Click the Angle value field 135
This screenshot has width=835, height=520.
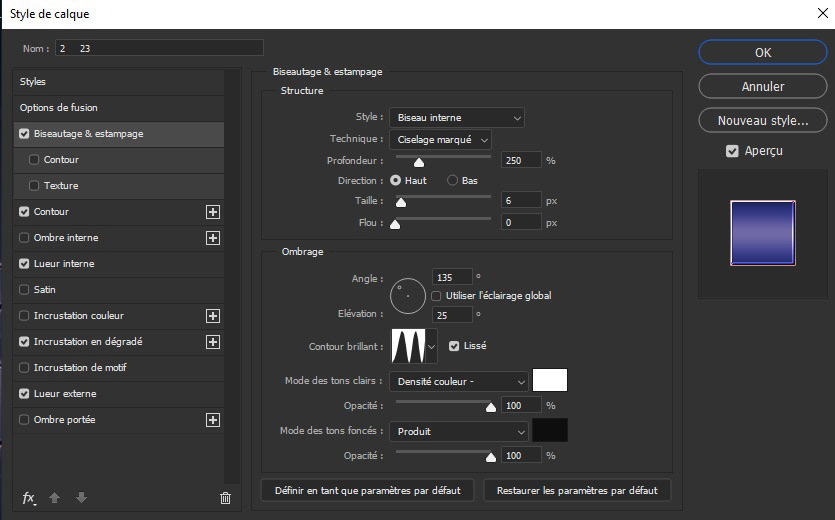pyautogui.click(x=452, y=278)
